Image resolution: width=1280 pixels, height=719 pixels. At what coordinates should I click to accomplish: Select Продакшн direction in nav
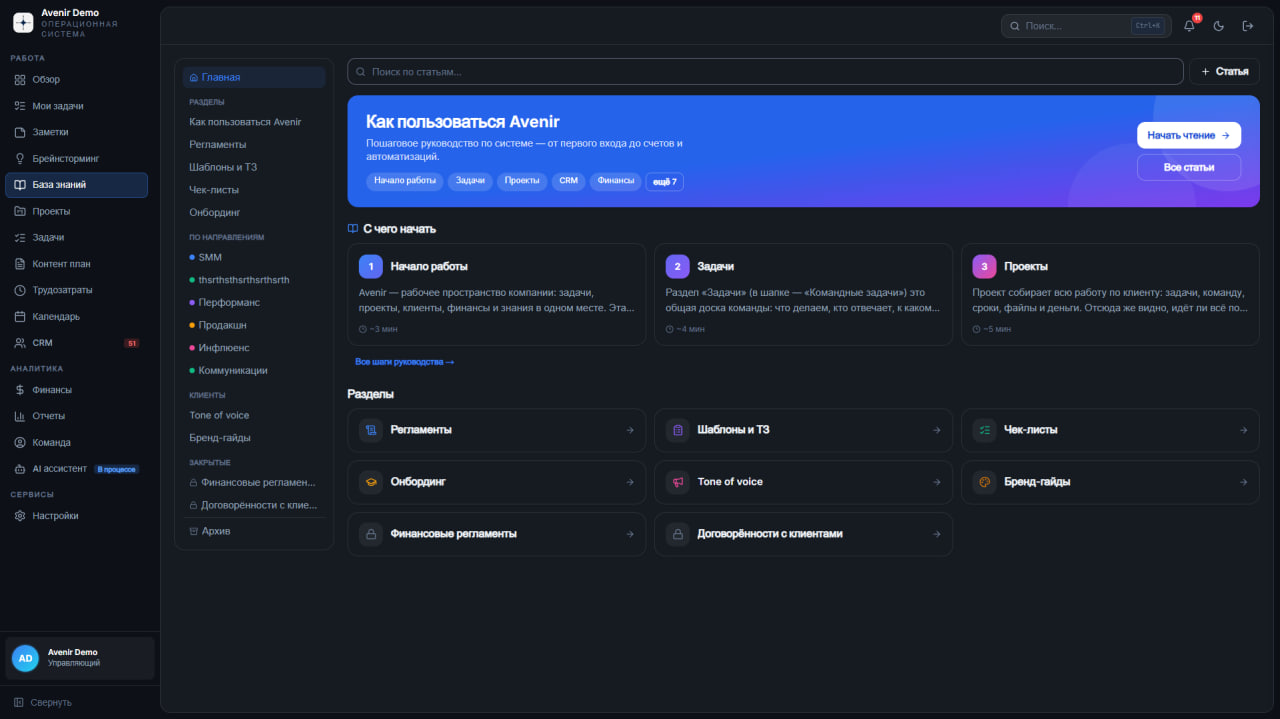coord(254,326)
